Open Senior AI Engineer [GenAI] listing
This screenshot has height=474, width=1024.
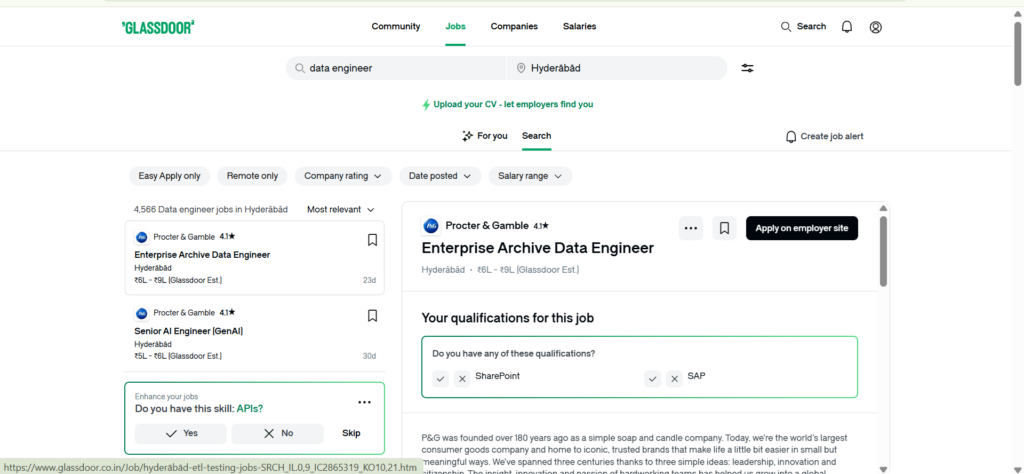(189, 331)
